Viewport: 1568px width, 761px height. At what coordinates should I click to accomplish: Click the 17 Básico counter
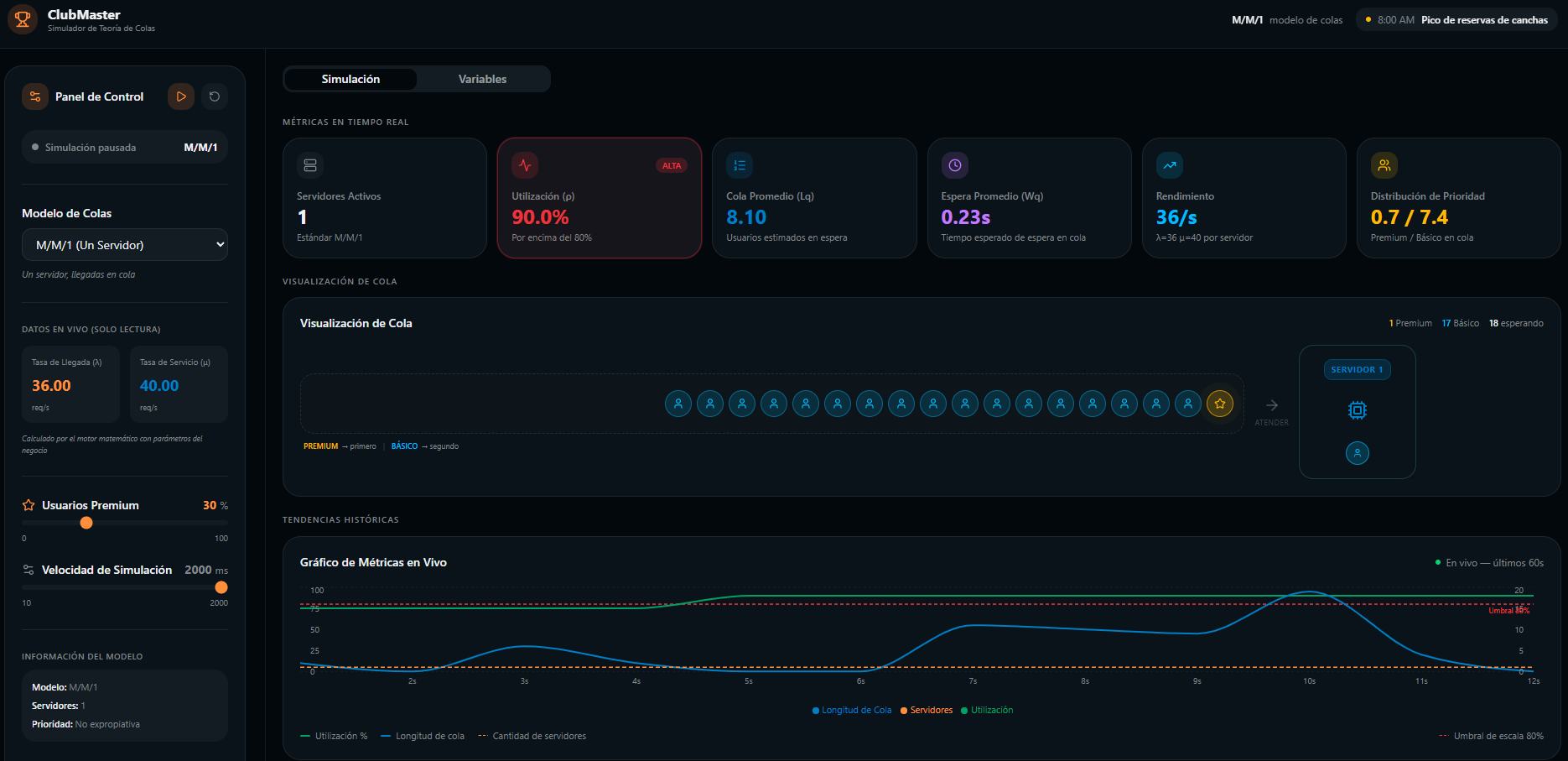1461,323
